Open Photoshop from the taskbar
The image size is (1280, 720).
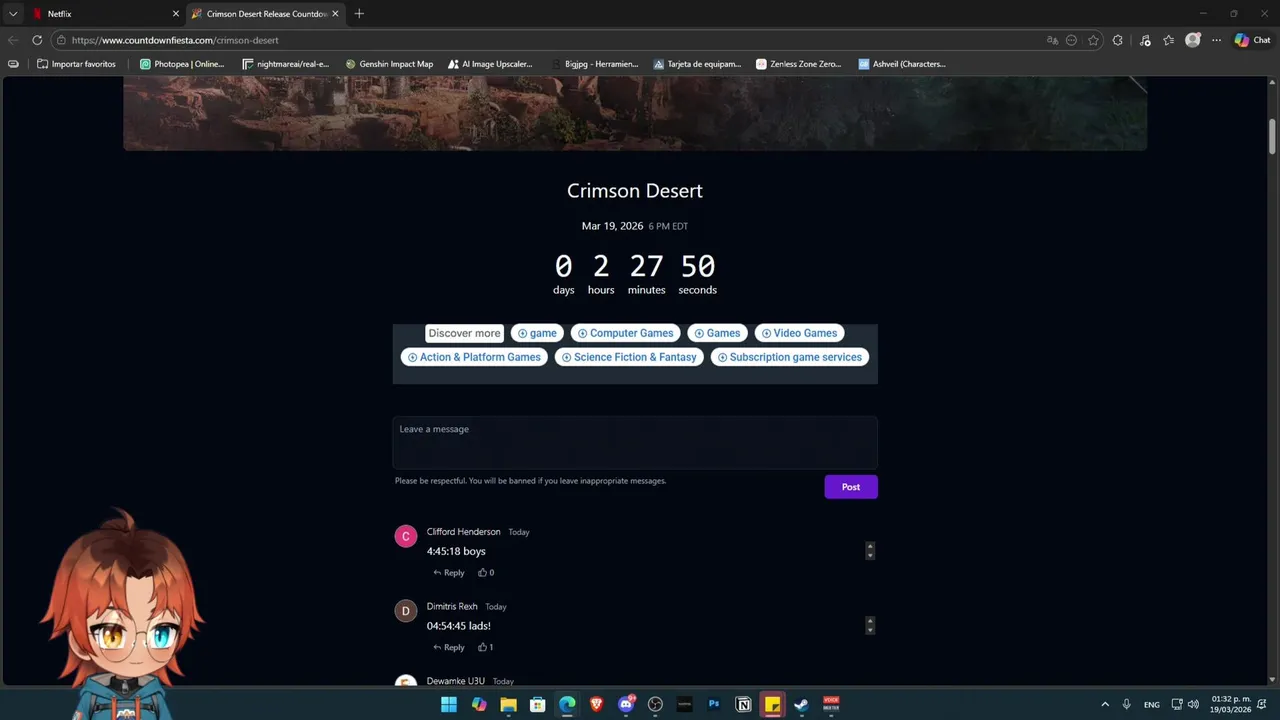[714, 704]
